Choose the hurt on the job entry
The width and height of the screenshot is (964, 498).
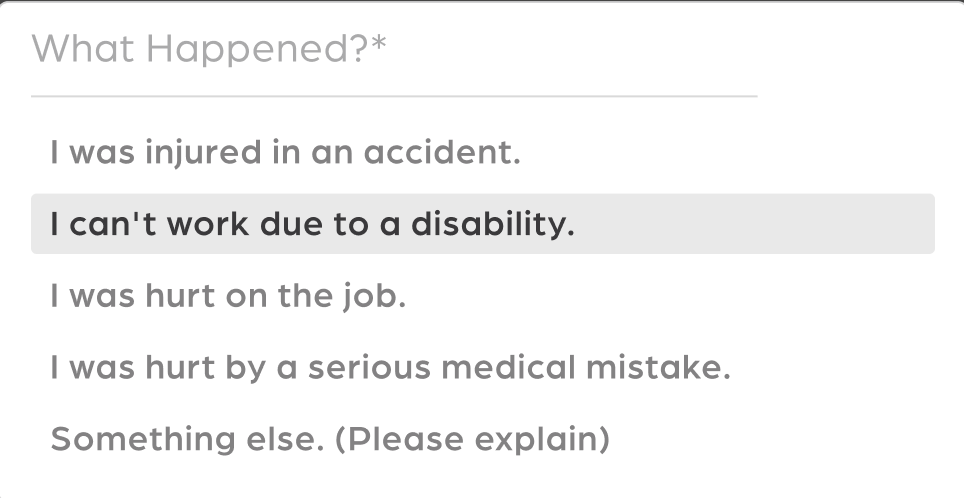click(x=228, y=297)
